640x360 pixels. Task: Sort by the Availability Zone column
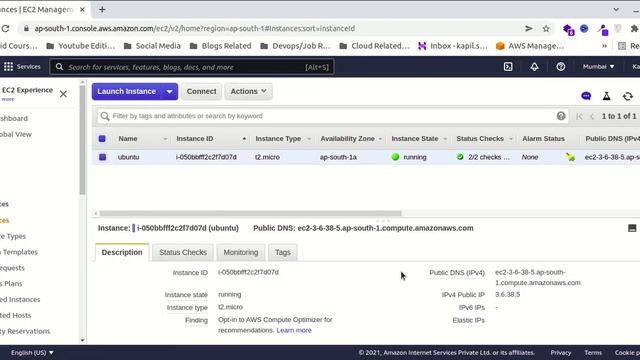click(347, 139)
